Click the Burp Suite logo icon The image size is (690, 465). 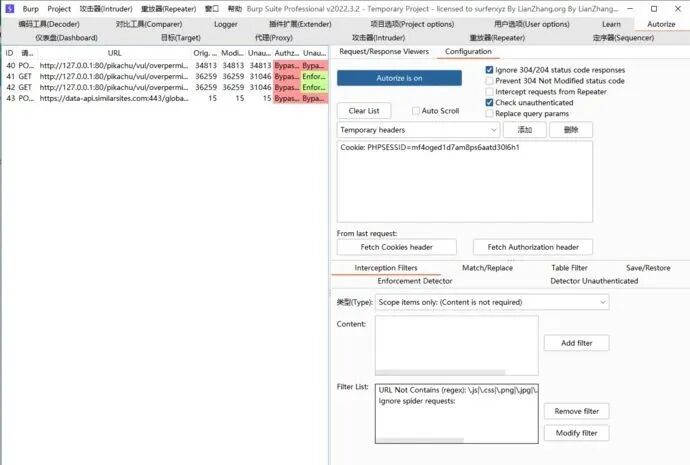(9, 8)
